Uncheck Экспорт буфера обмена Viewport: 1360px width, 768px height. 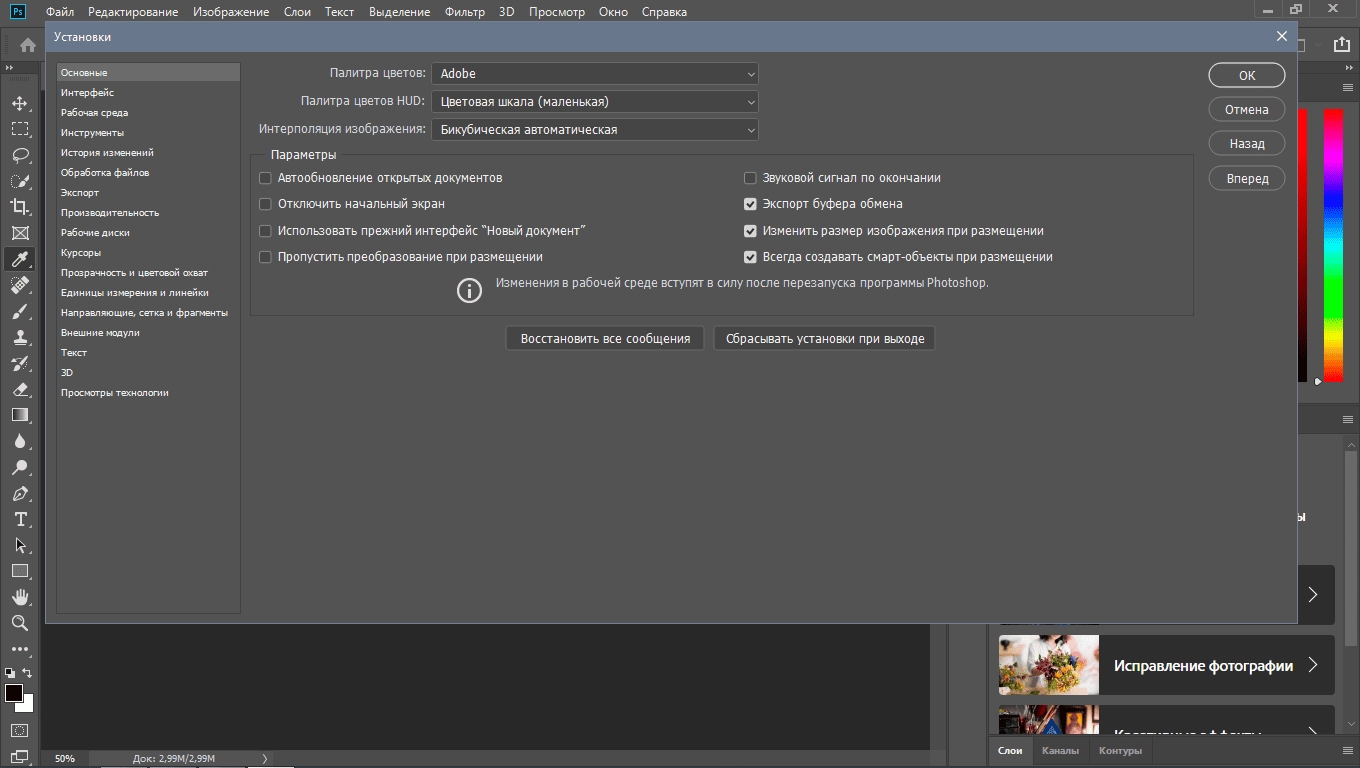coord(750,204)
